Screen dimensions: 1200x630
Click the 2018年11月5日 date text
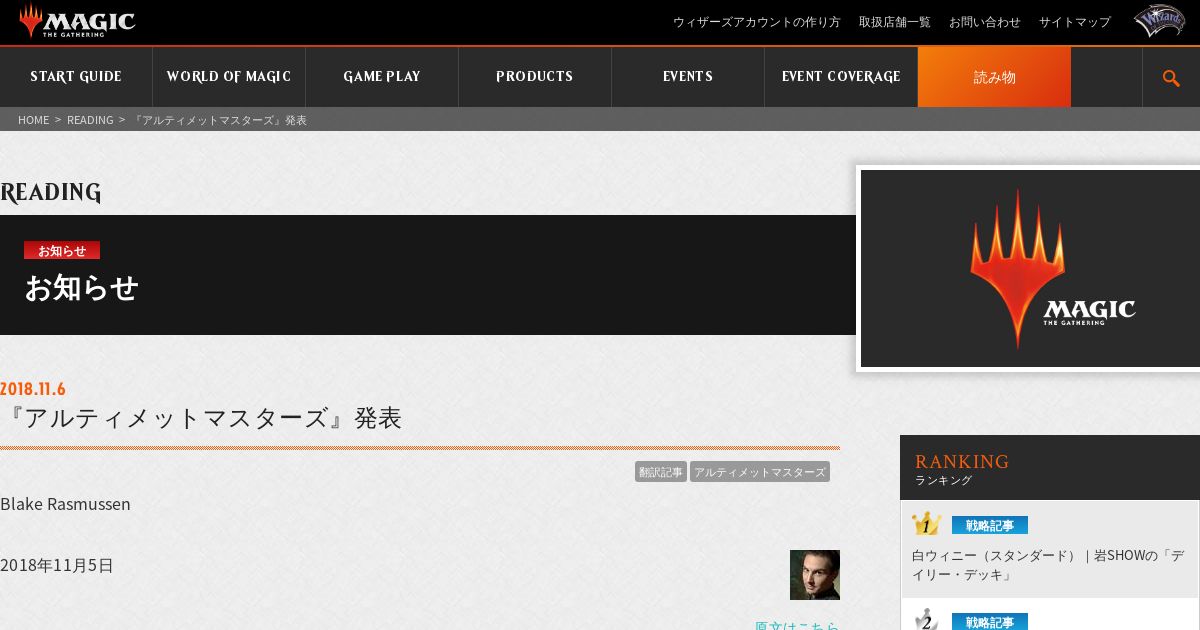click(57, 566)
